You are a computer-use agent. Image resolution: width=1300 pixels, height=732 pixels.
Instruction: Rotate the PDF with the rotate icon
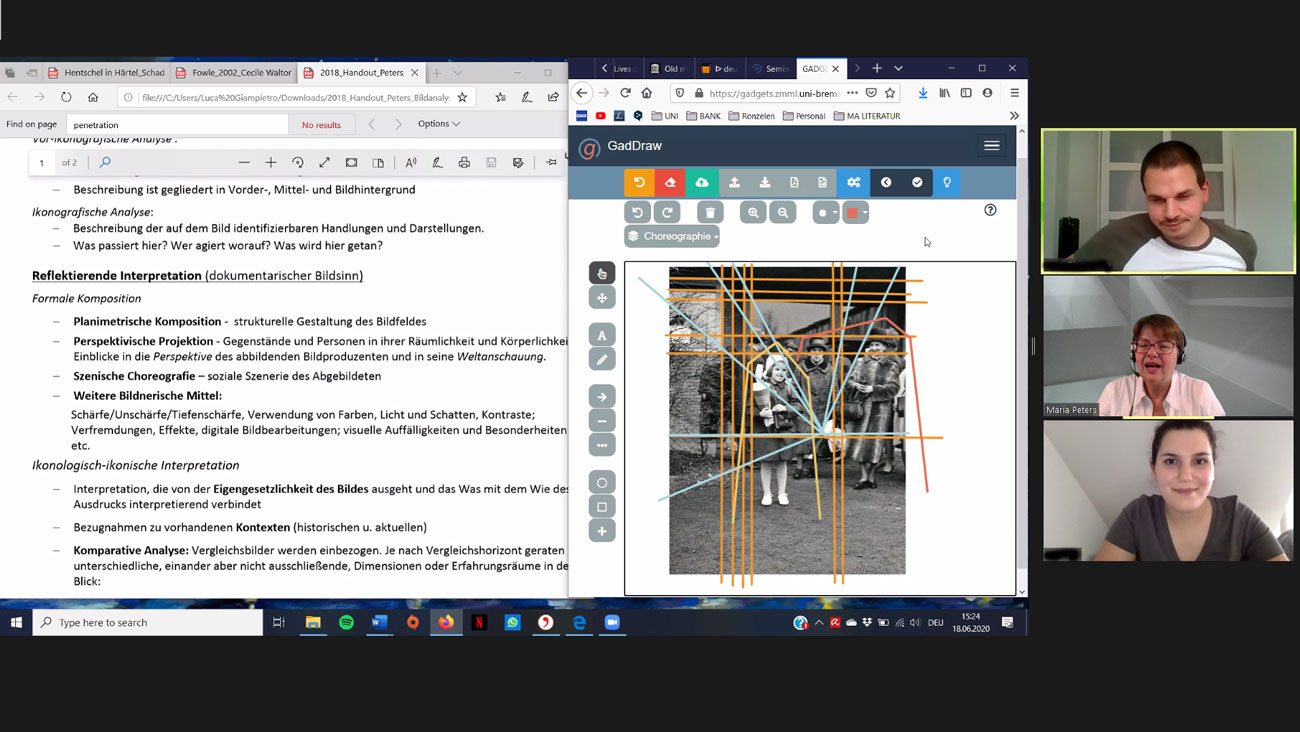[297, 162]
